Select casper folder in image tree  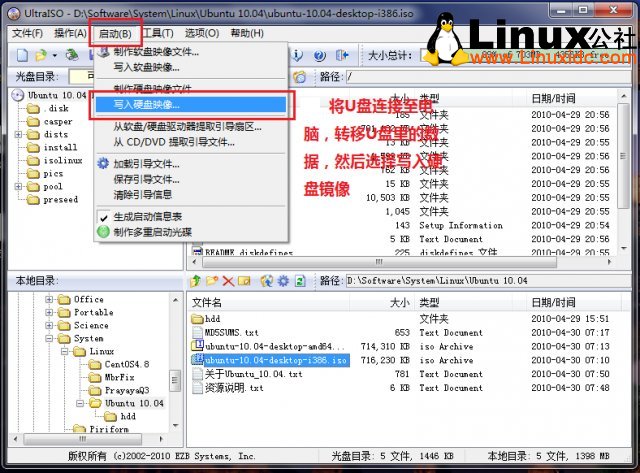[58, 122]
